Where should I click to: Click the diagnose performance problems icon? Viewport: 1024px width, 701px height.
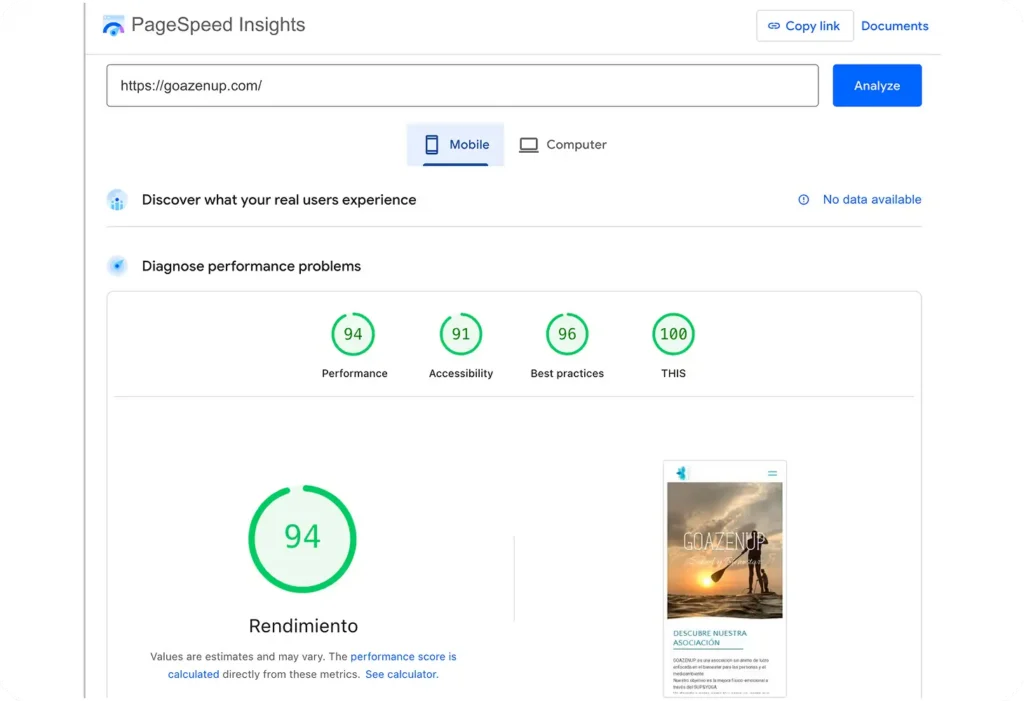(x=117, y=266)
